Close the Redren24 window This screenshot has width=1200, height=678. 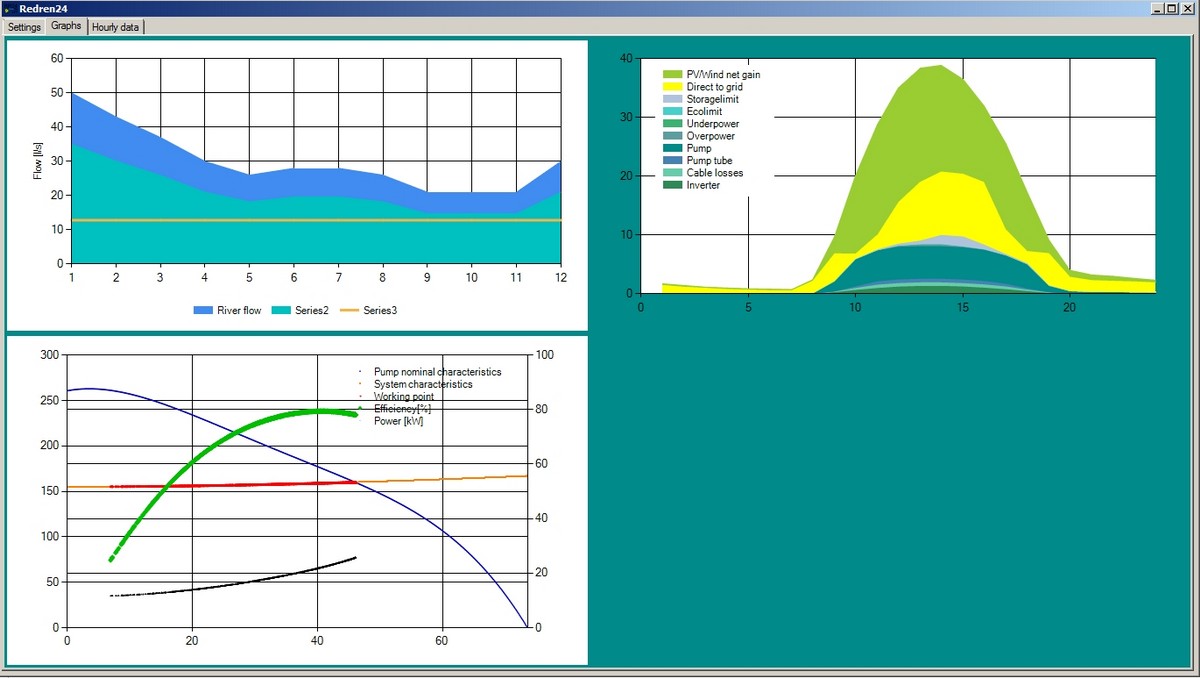tap(1187, 8)
